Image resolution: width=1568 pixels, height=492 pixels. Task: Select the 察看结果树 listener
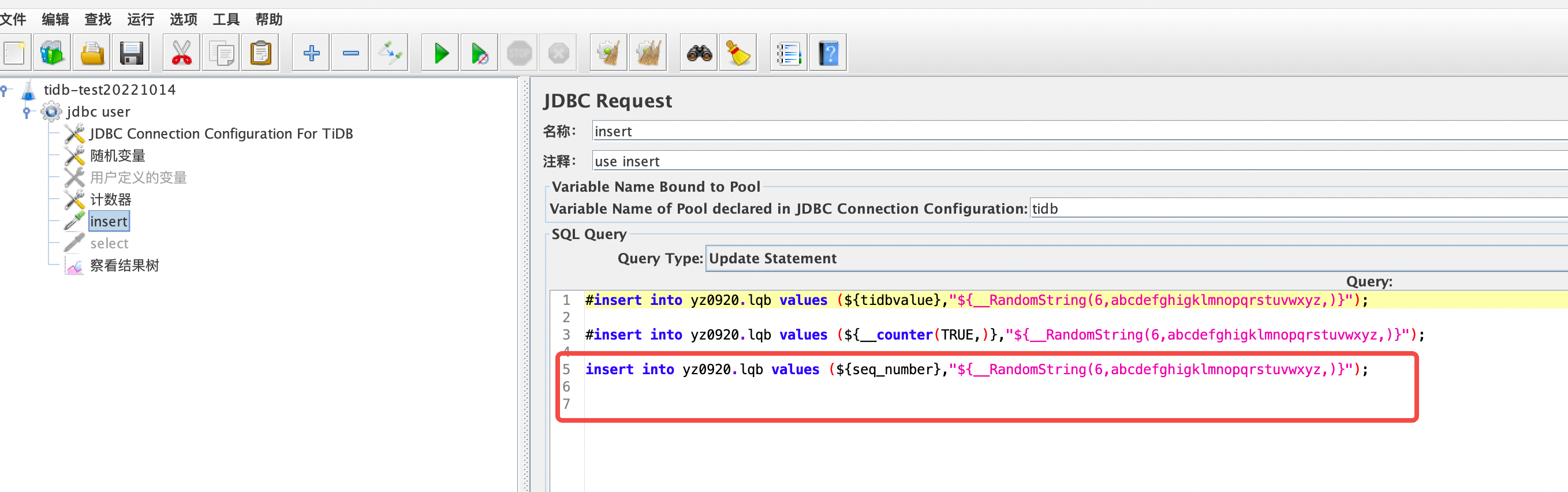pos(124,266)
